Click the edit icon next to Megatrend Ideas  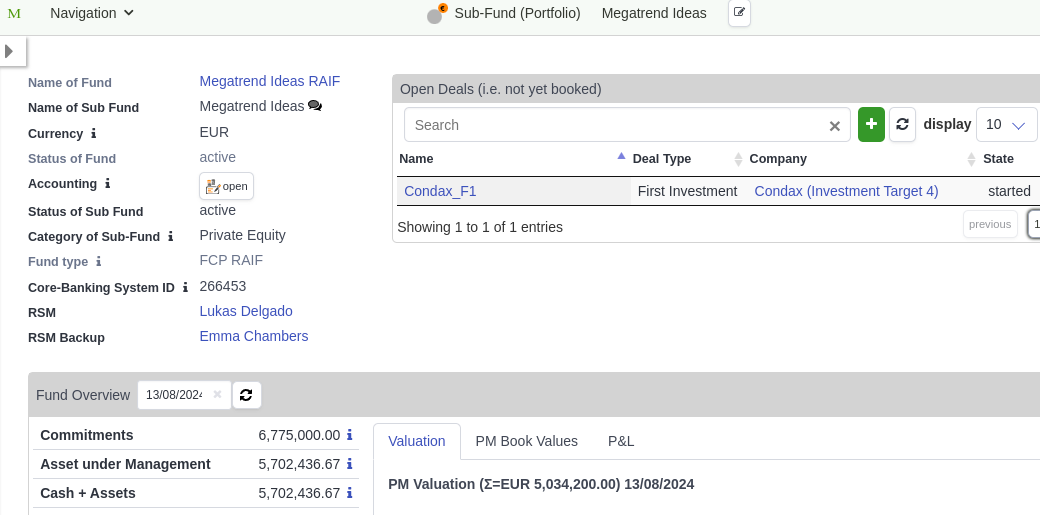point(739,13)
